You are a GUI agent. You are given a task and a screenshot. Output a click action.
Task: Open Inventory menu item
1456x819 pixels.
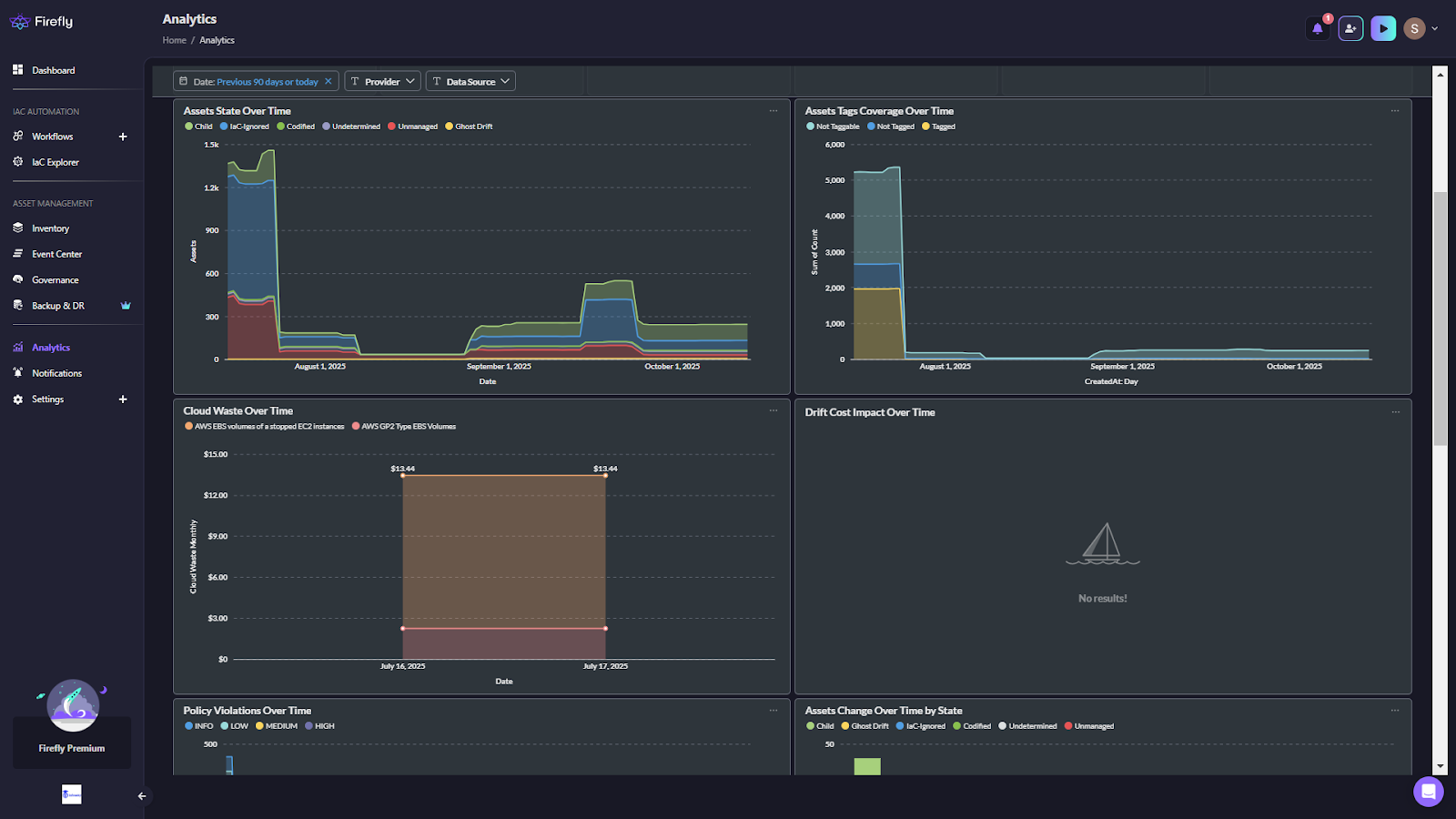point(51,228)
